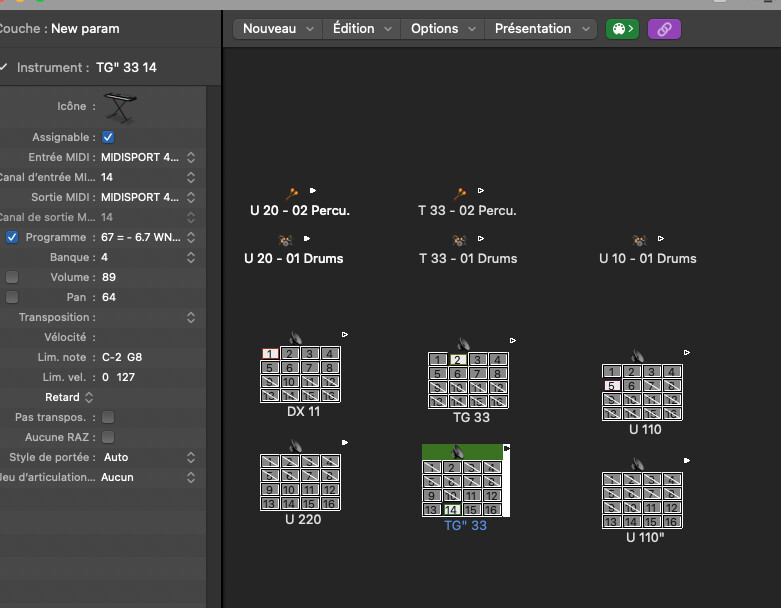Select channel 6 in DX 11 grid
This screenshot has height=608, width=781.
pos(290,367)
